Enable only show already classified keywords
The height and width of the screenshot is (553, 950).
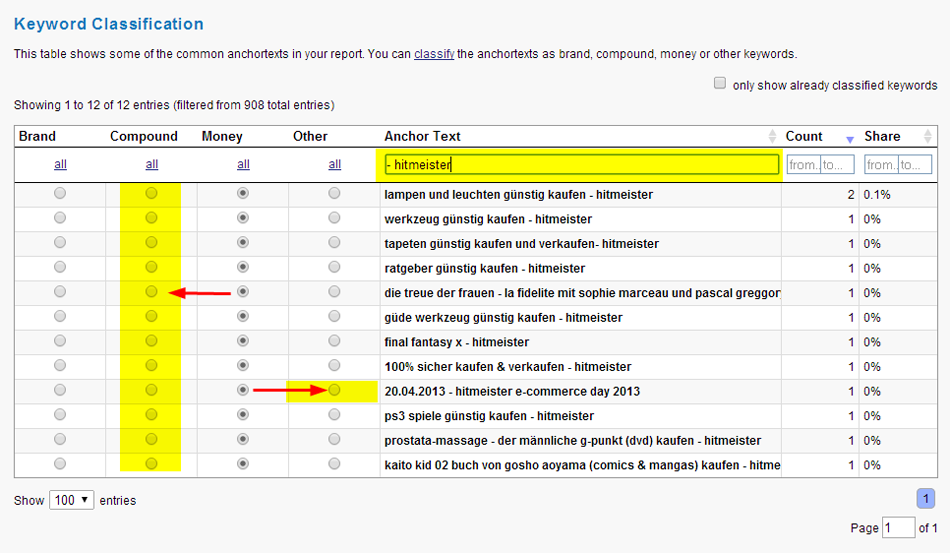tap(720, 83)
